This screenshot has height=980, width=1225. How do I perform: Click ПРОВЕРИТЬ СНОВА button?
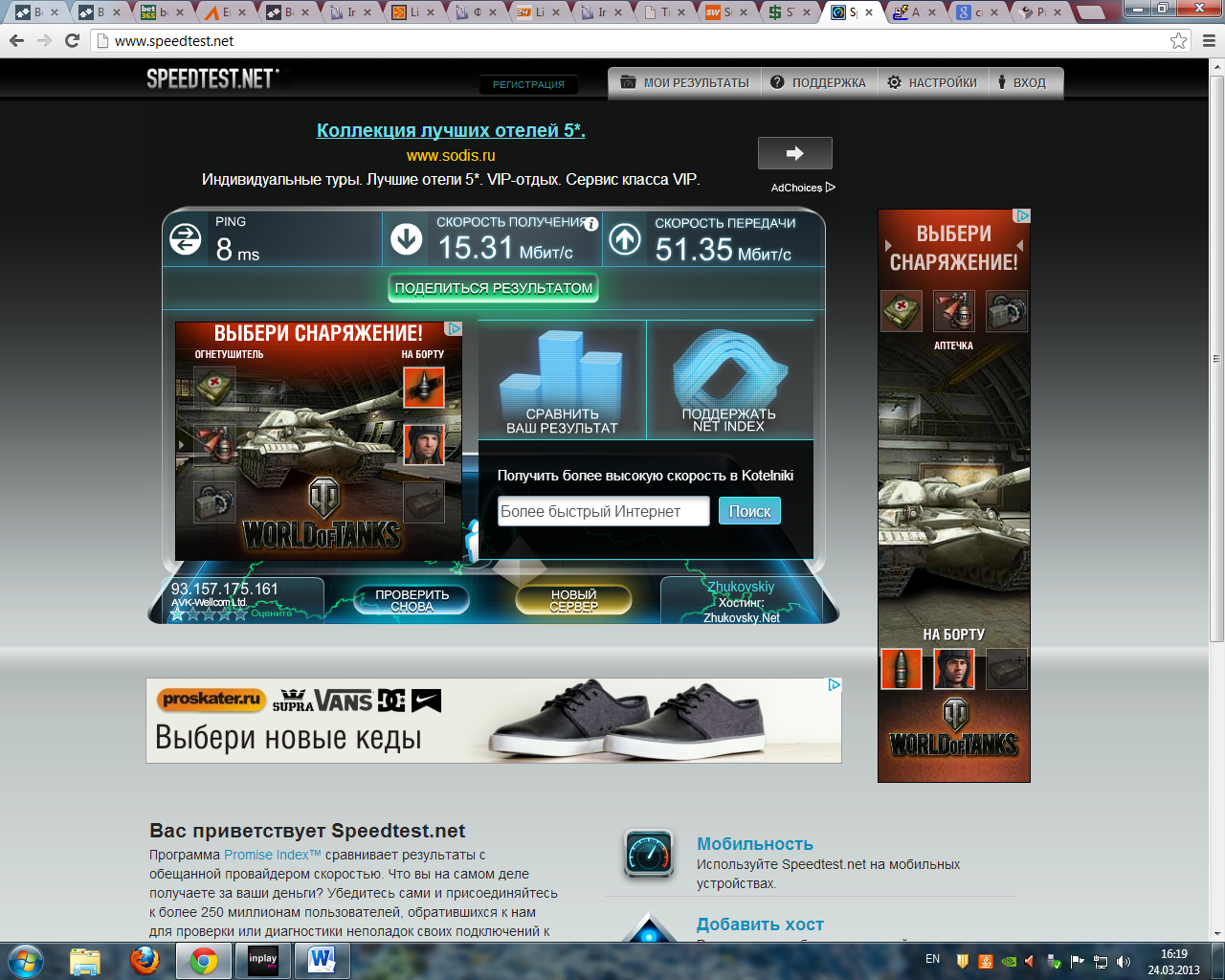pyautogui.click(x=412, y=600)
